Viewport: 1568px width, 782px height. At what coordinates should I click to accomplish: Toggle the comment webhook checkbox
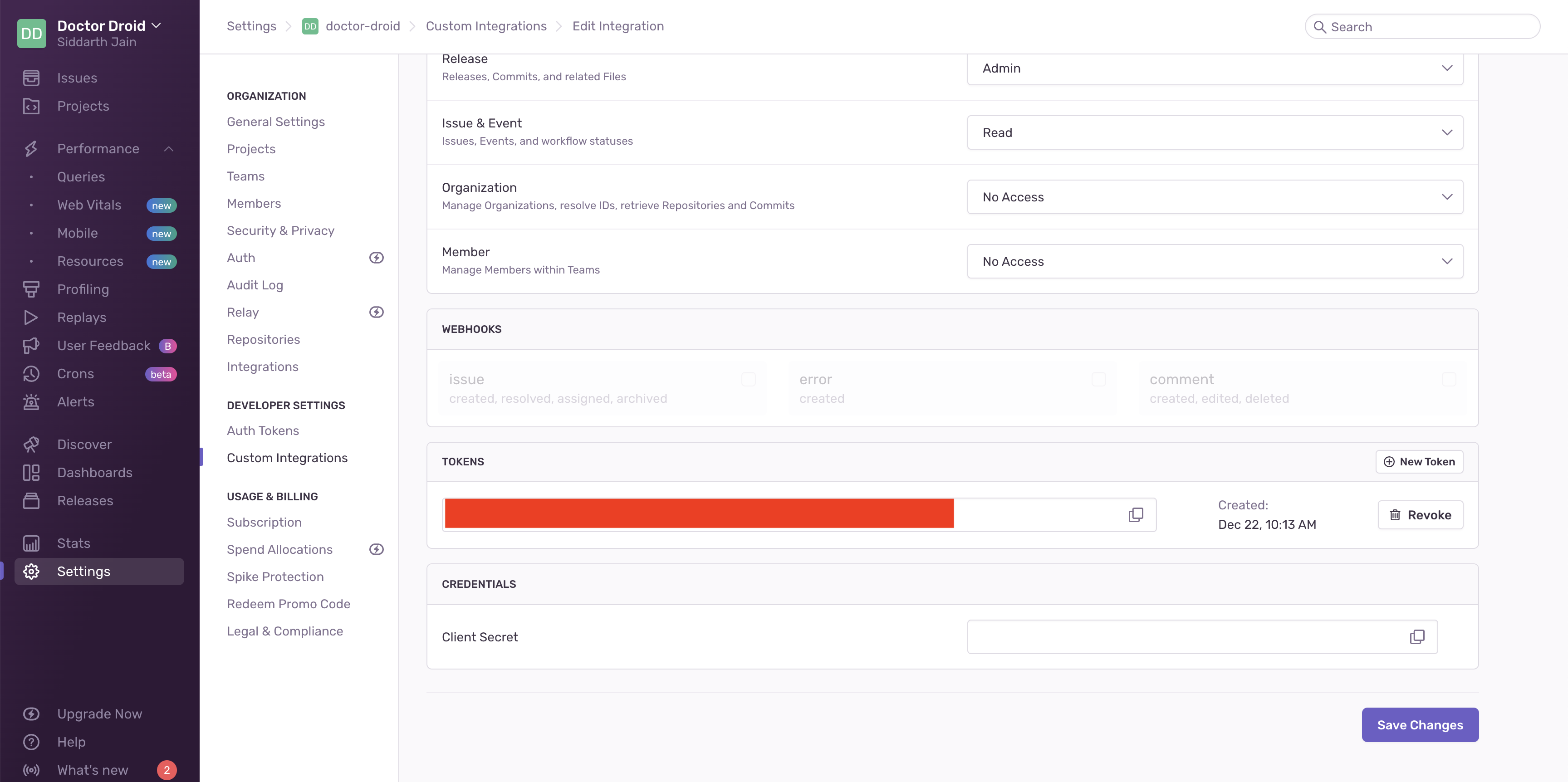(1449, 379)
